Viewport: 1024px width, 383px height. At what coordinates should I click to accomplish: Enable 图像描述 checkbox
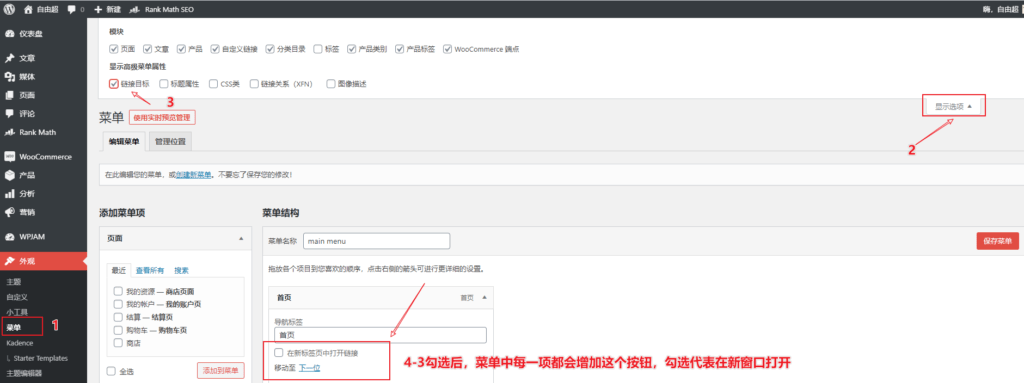(331, 84)
